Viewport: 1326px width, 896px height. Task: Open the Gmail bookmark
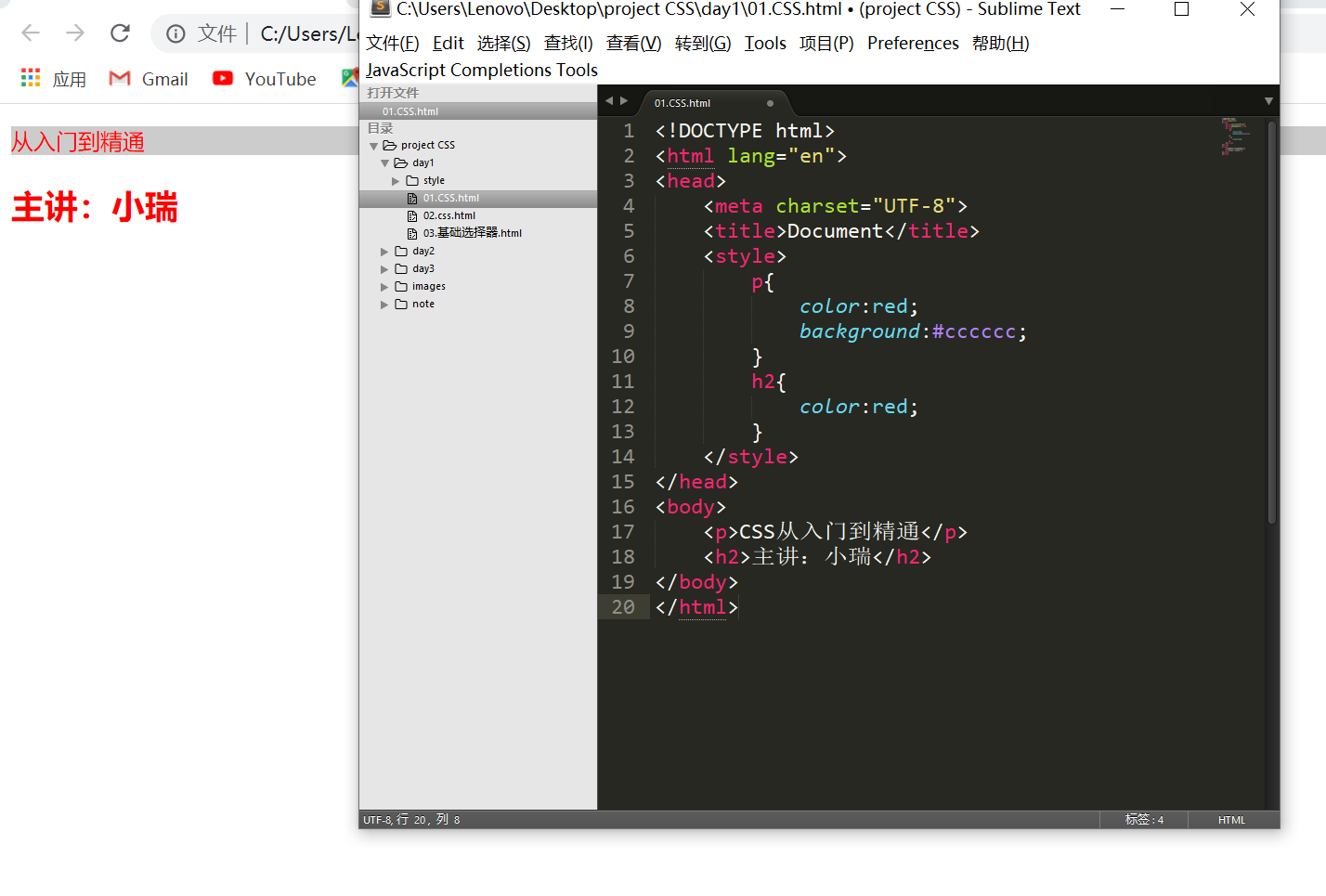(149, 79)
